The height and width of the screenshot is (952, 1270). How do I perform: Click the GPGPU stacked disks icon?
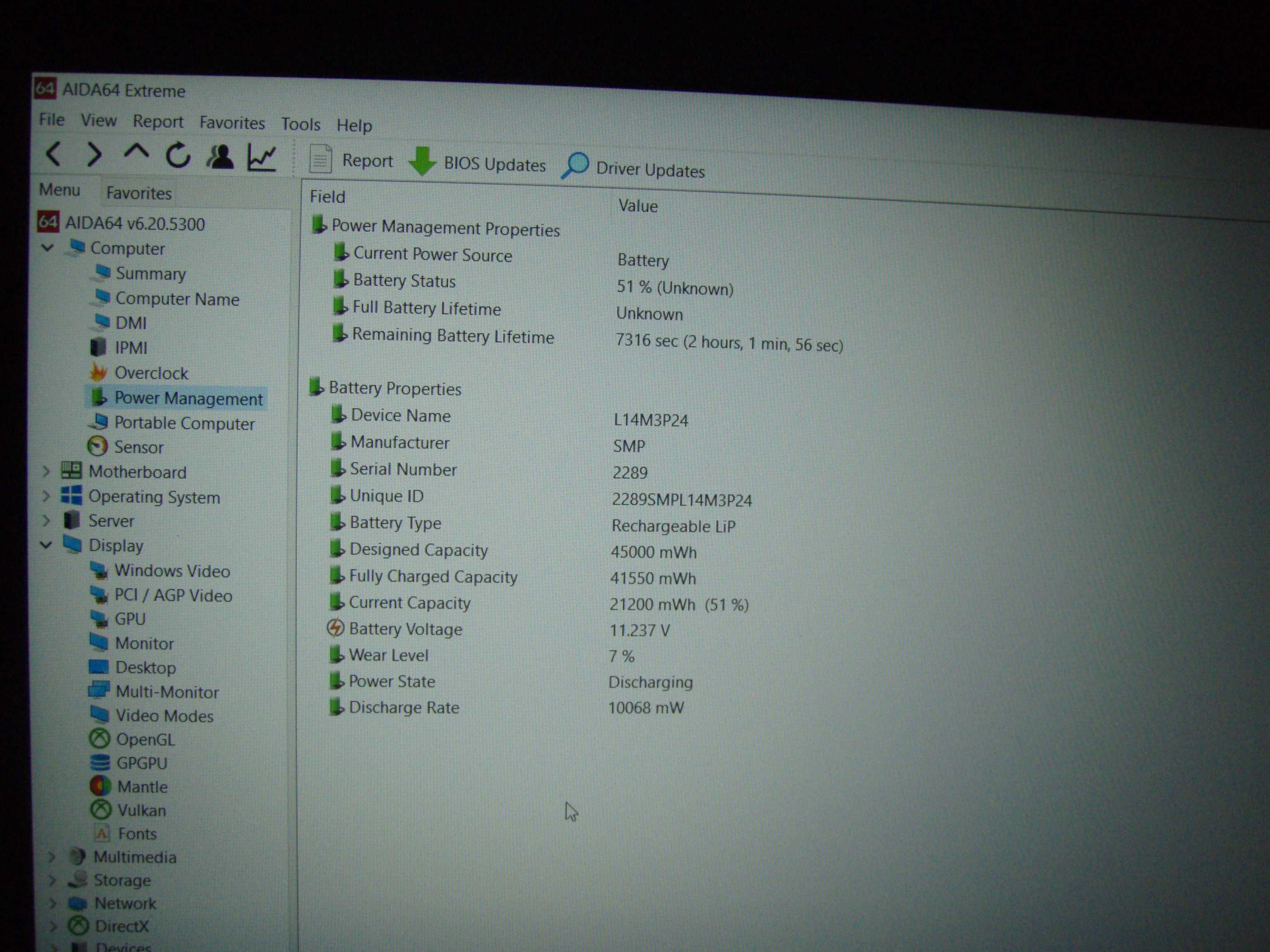click(100, 763)
